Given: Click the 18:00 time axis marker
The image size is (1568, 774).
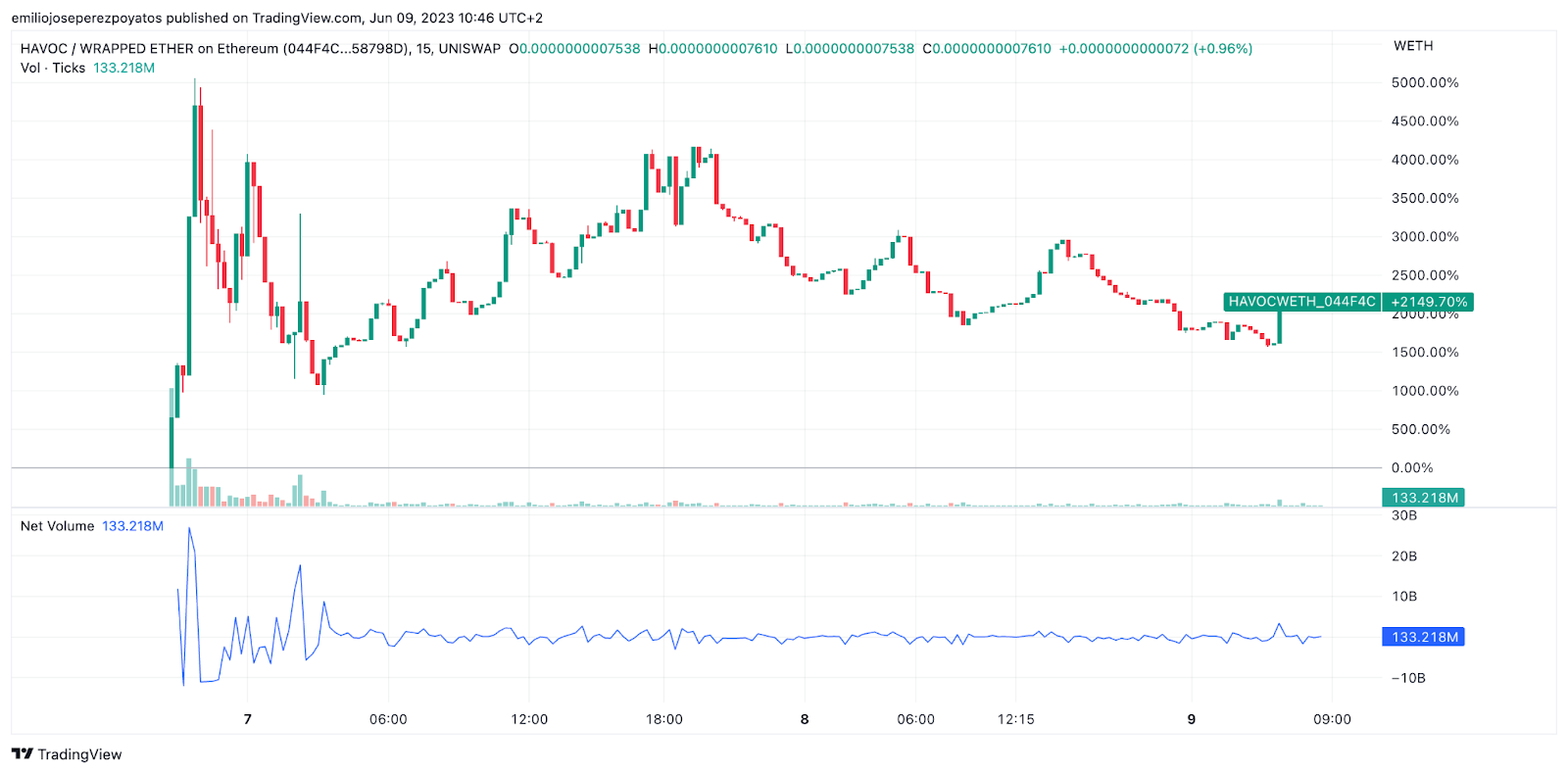Looking at the screenshot, I should pyautogui.click(x=663, y=719).
